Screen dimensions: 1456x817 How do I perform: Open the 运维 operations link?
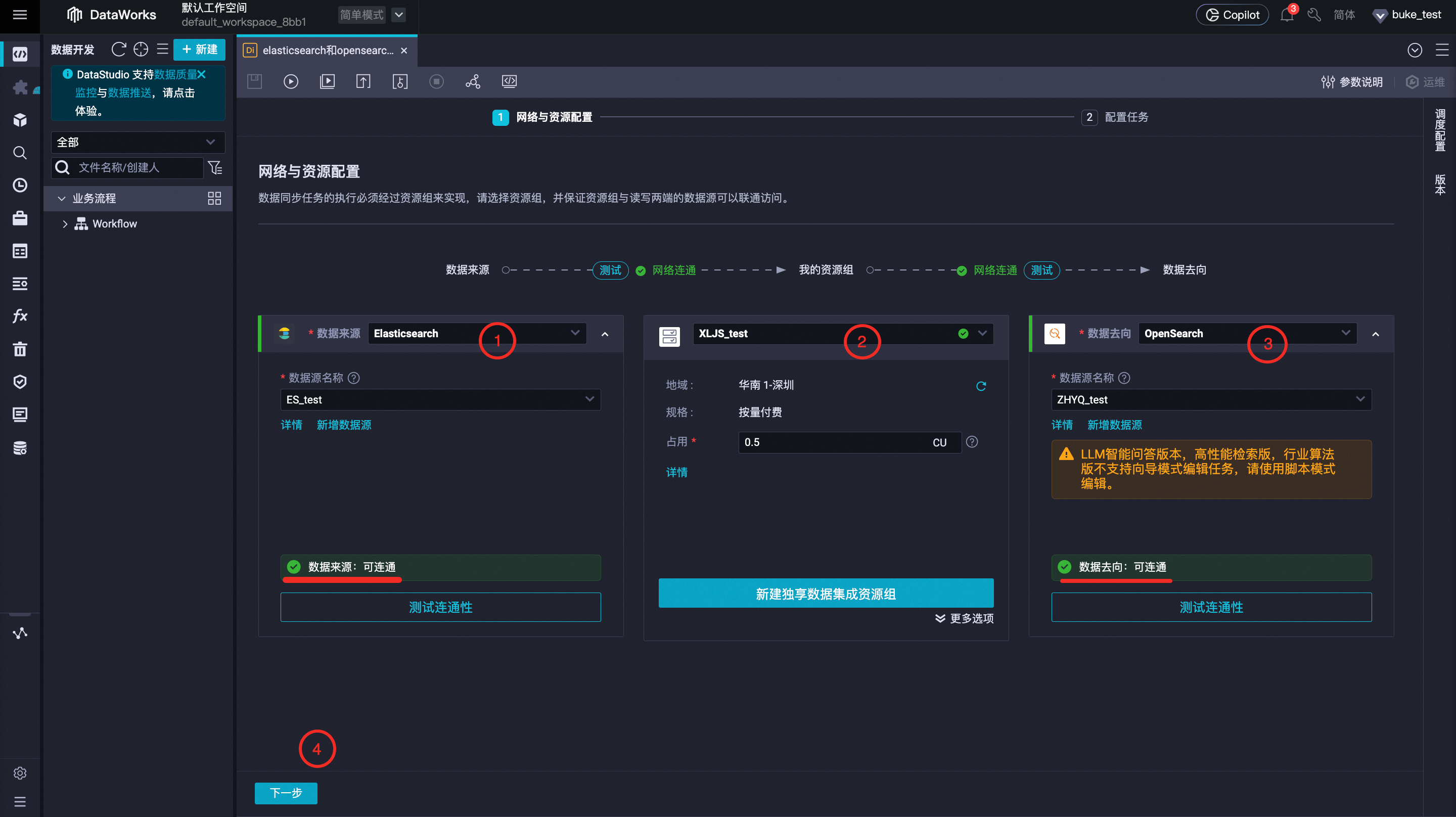(1425, 82)
